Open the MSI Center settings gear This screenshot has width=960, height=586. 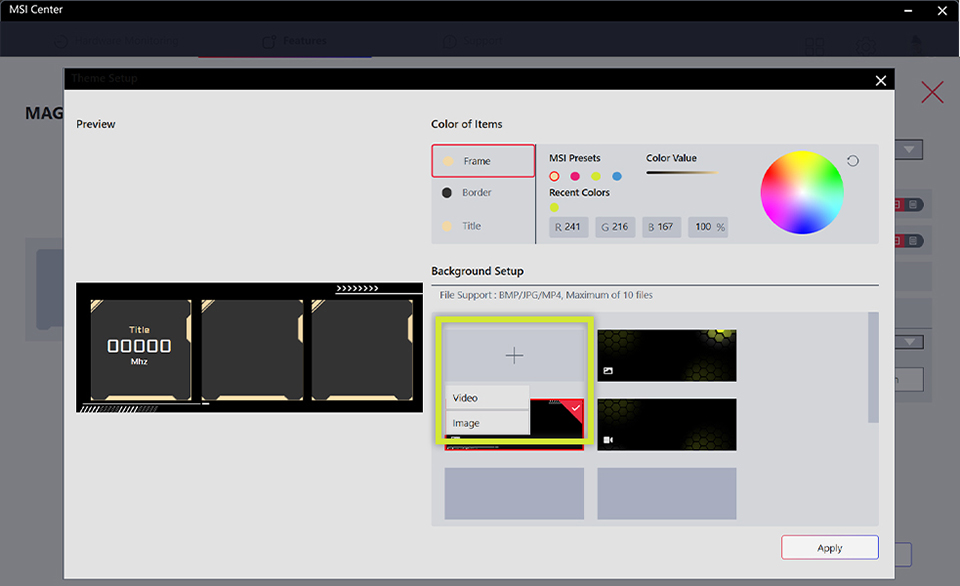click(x=866, y=46)
